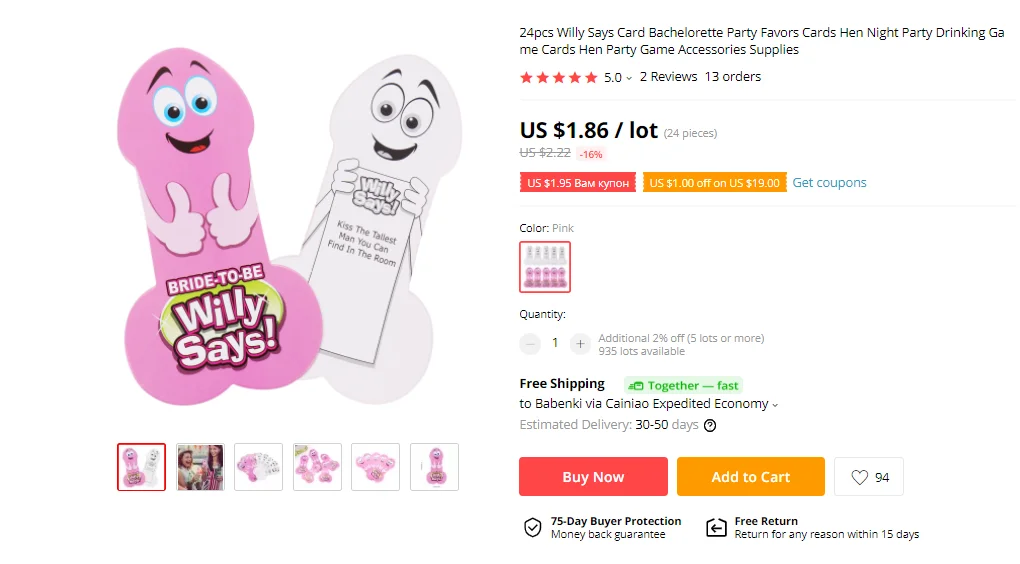1020x564 pixels.
Task: Click the US $1.95 red coupon tag
Action: click(x=578, y=183)
